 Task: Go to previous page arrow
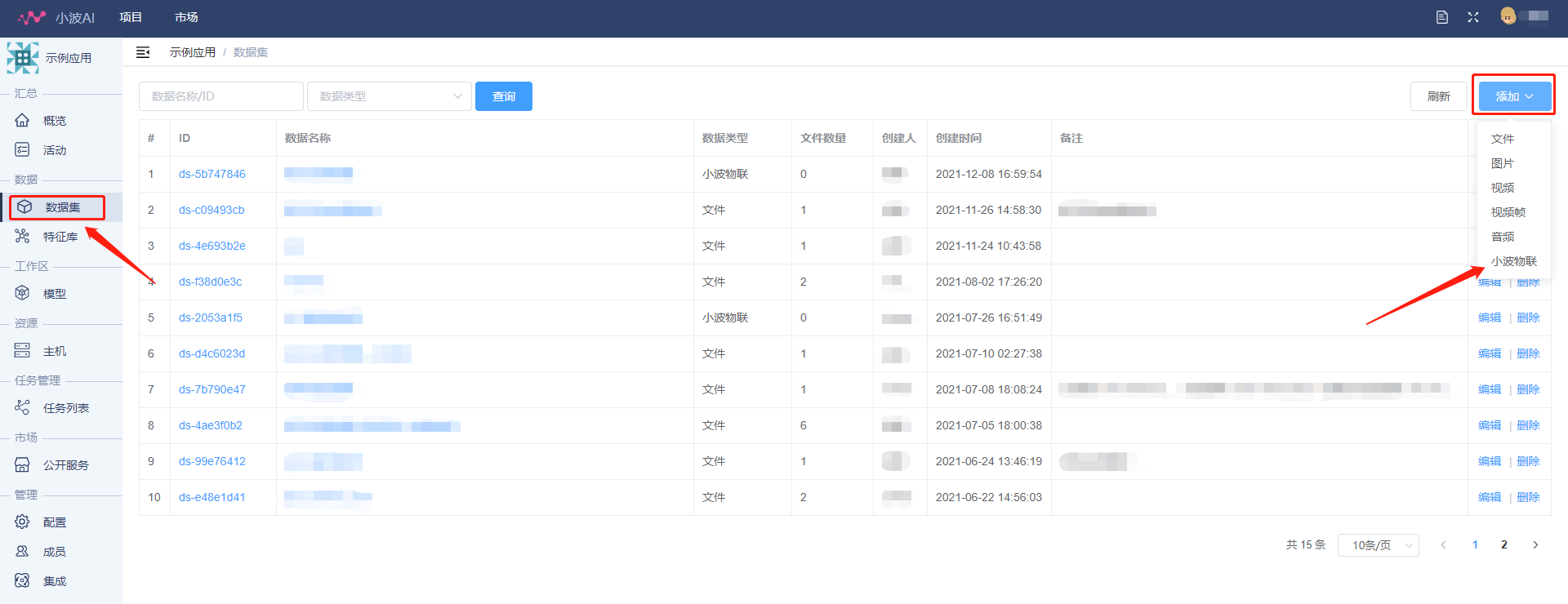[1443, 544]
